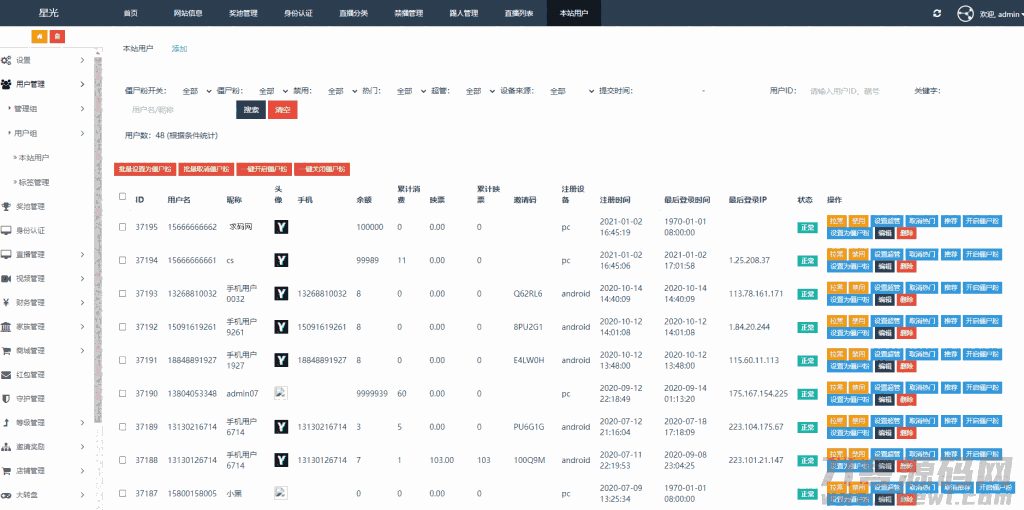
Task: Click the red trash icon button
Action: pyautogui.click(x=58, y=37)
